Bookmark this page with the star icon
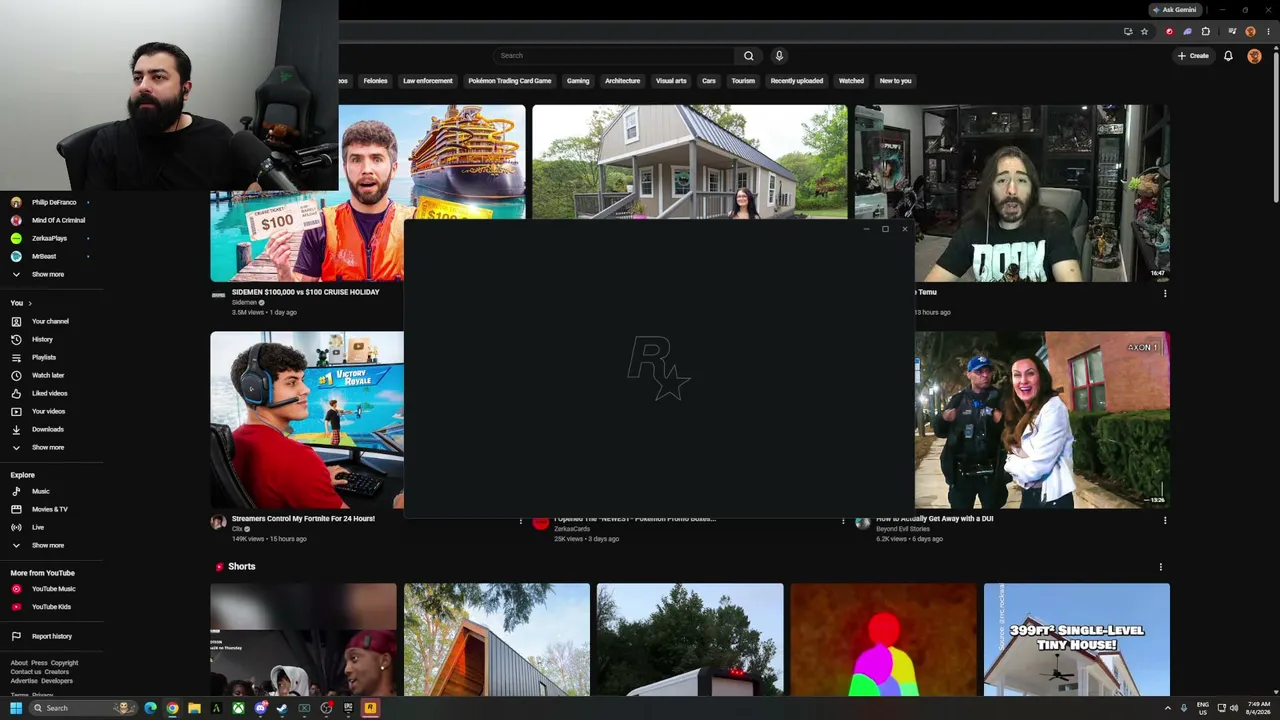Viewport: 1280px width, 720px height. click(1144, 31)
